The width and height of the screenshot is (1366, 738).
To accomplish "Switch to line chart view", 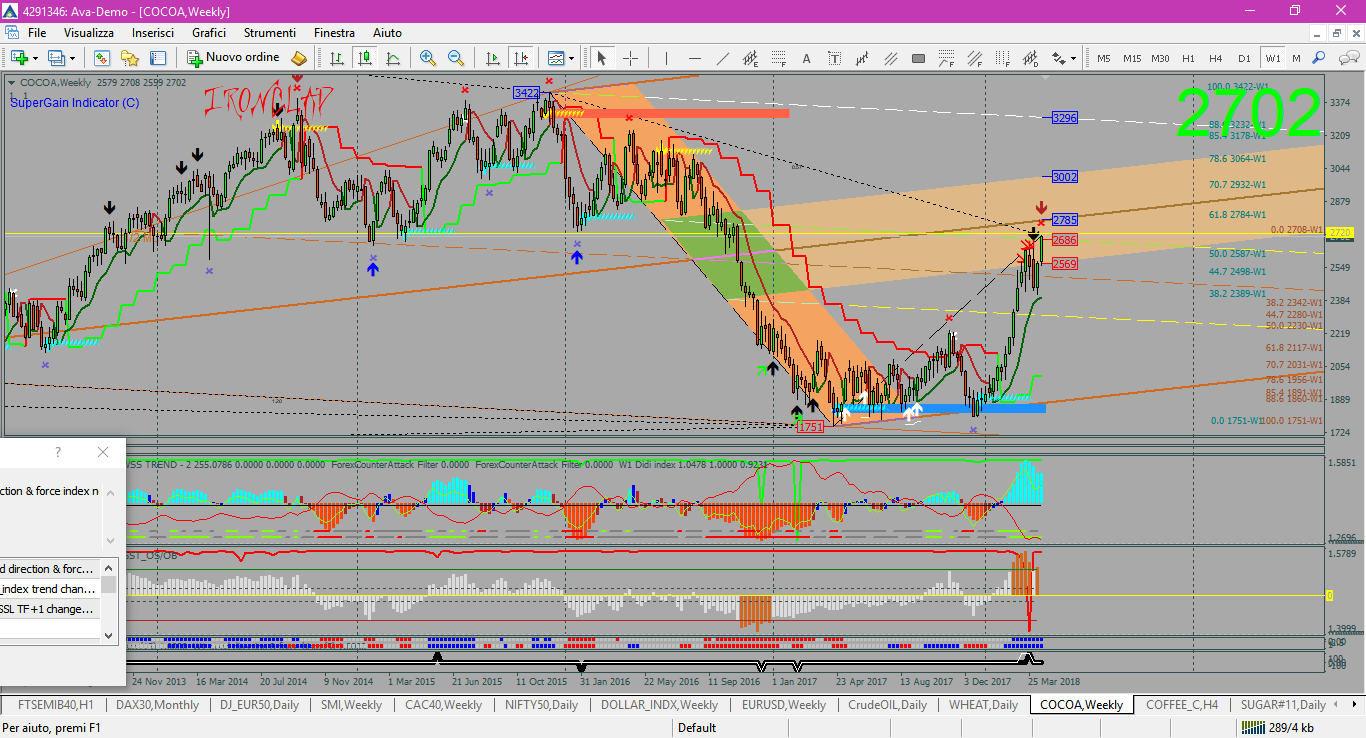I will [x=393, y=58].
